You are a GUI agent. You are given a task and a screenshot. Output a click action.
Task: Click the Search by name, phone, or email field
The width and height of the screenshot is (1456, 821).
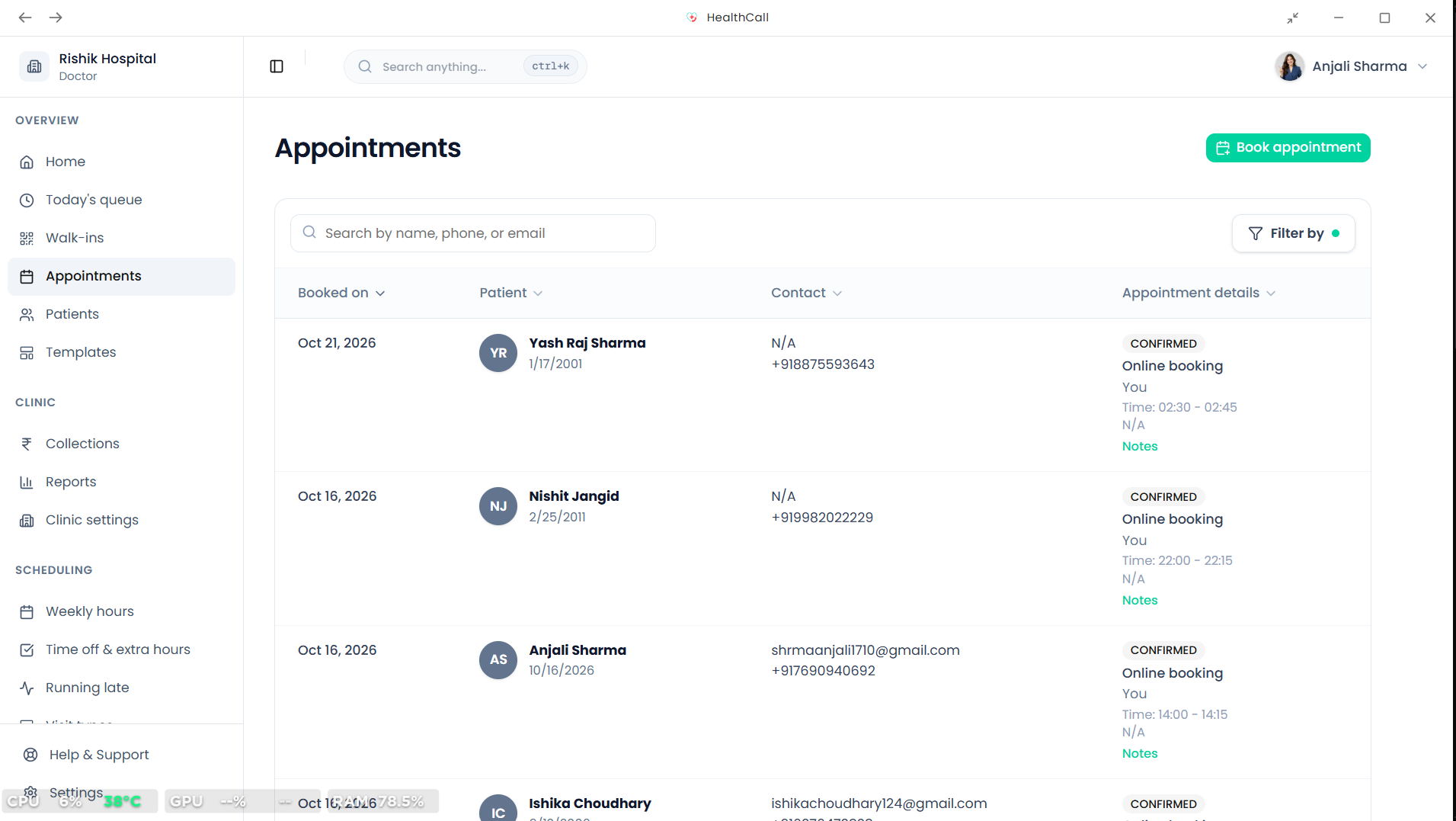pos(473,233)
